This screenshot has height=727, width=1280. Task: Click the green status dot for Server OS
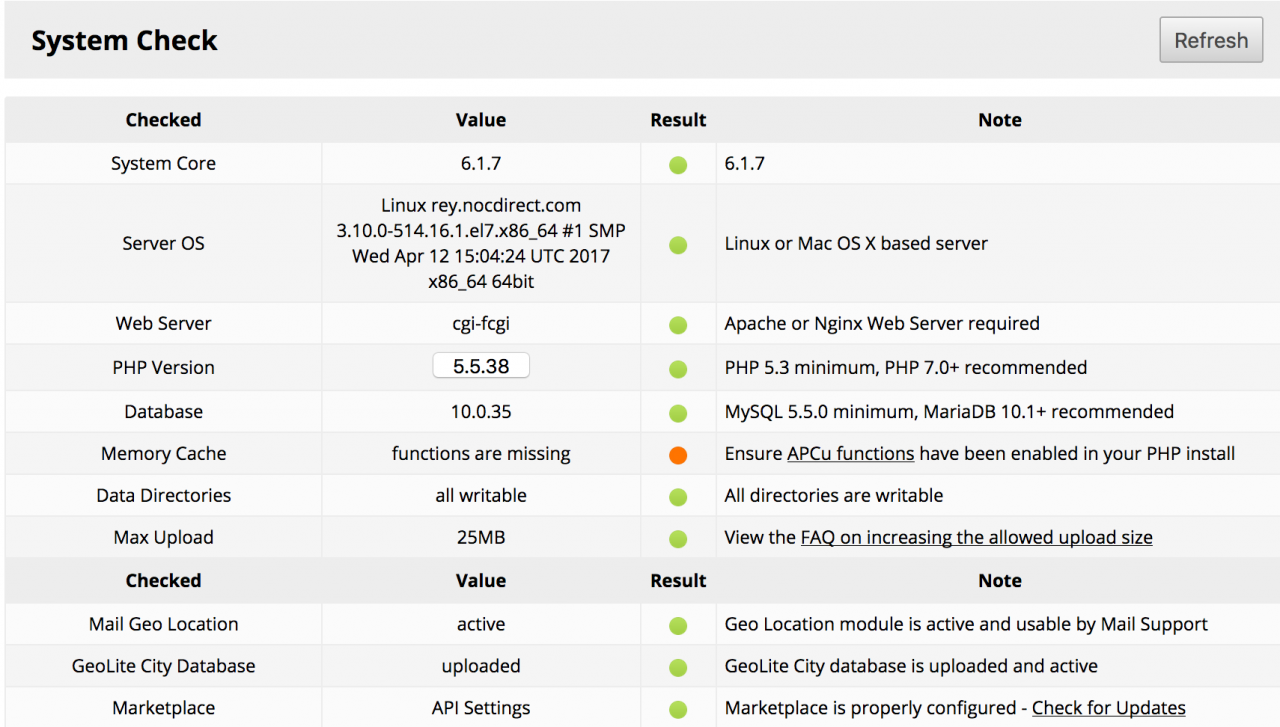pyautogui.click(x=678, y=245)
